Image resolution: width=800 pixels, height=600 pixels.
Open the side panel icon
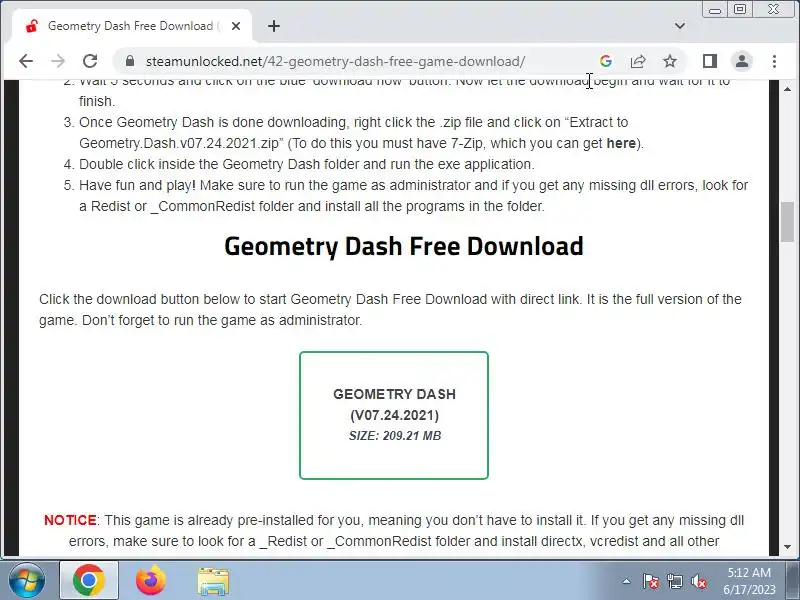click(710, 61)
